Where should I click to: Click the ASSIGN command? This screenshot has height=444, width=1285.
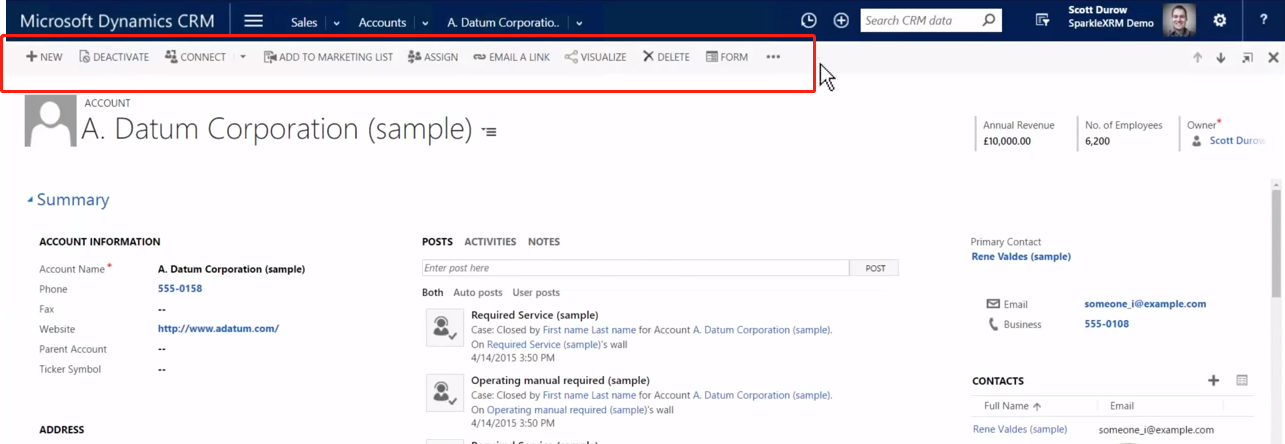pos(433,57)
